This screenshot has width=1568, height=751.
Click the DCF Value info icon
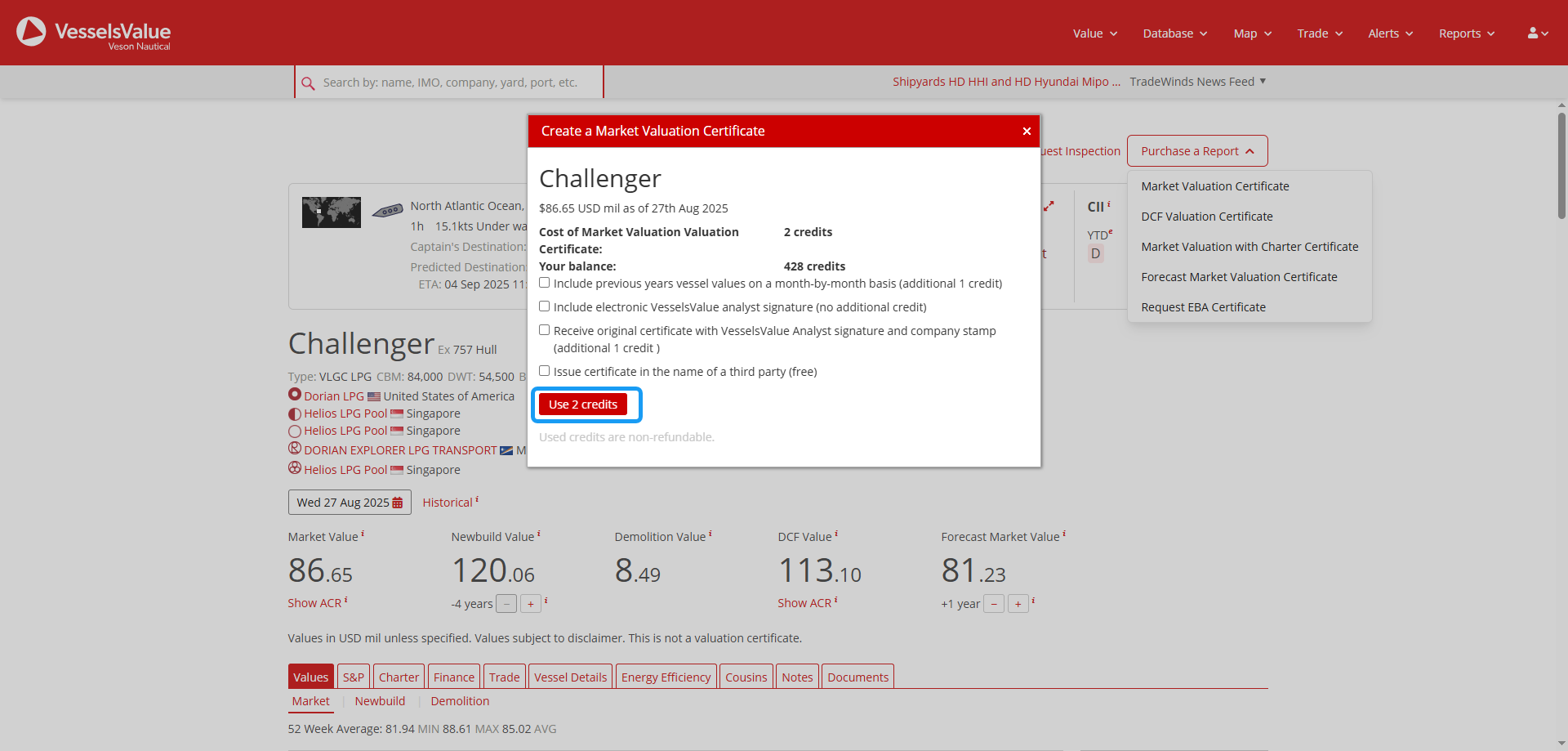tap(836, 534)
